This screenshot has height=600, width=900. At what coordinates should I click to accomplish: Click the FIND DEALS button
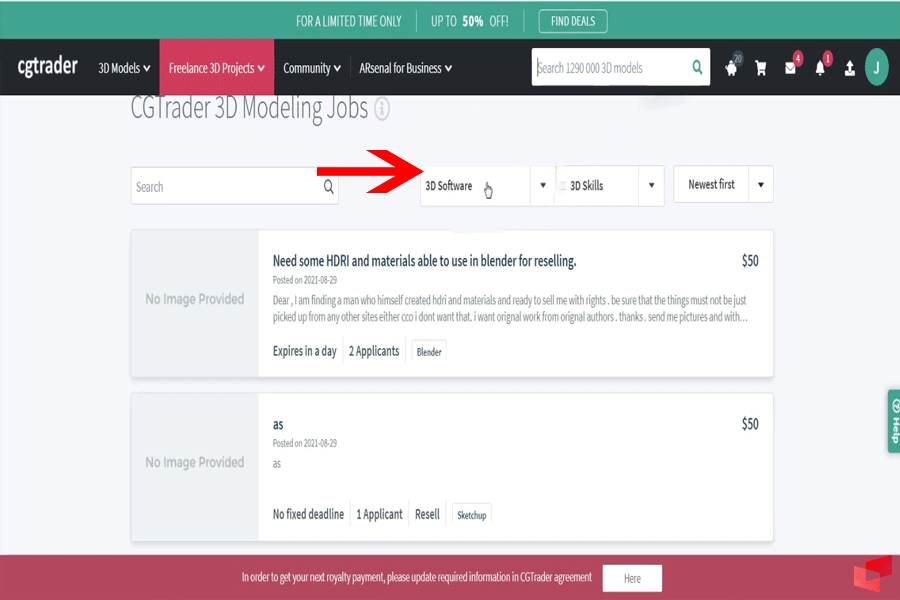pos(572,21)
